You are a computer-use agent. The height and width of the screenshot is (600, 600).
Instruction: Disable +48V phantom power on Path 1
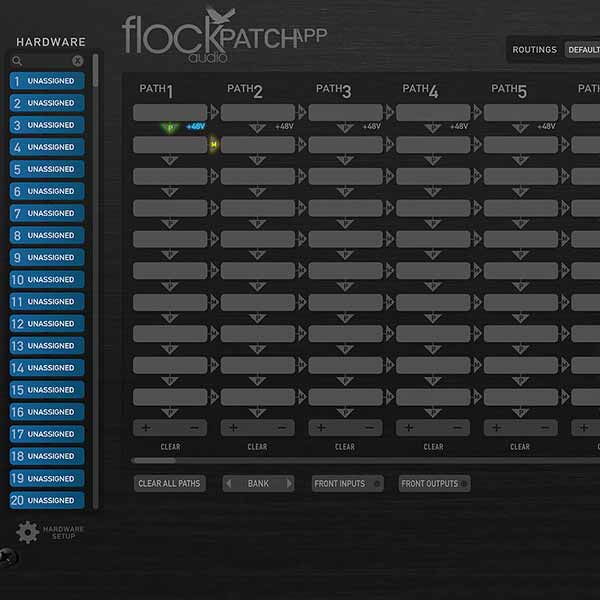(x=196, y=126)
